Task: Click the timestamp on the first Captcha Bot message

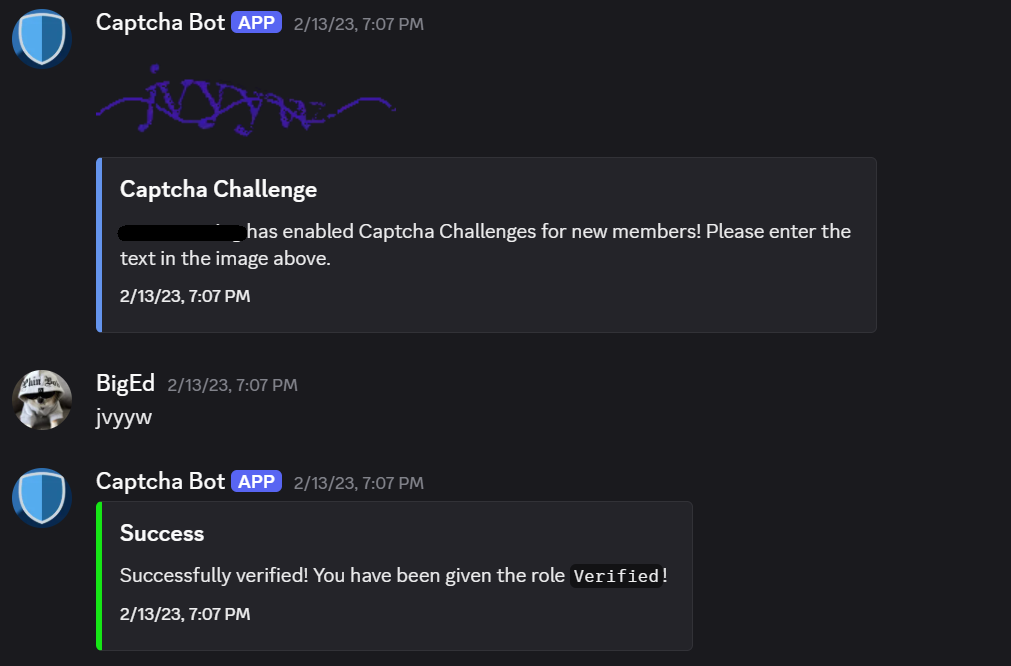Action: [x=358, y=24]
